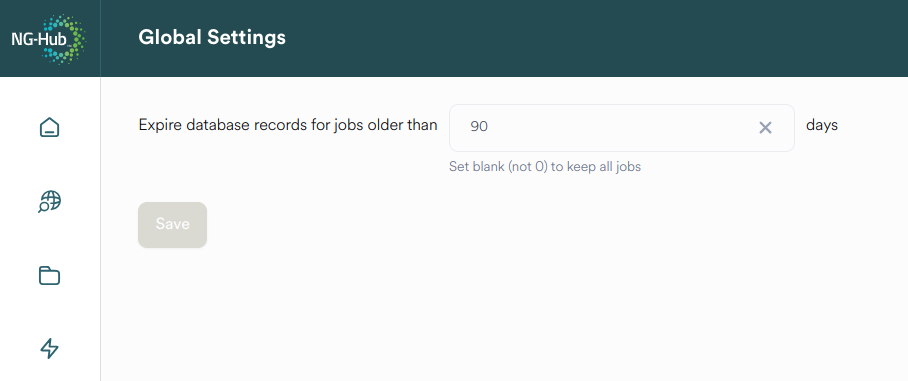The width and height of the screenshot is (908, 381).
Task: Click the 'NG-Hub' text in the logo
Action: tap(39, 40)
